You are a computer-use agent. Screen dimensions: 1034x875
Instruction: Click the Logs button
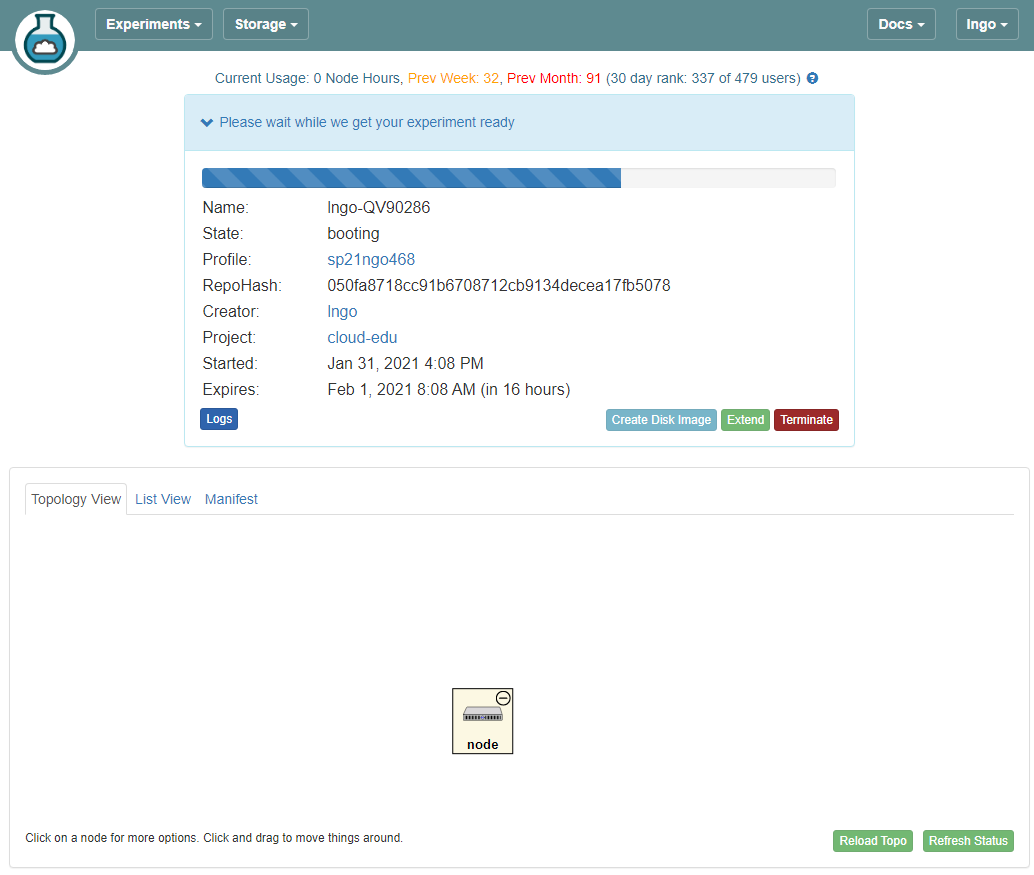coord(218,419)
